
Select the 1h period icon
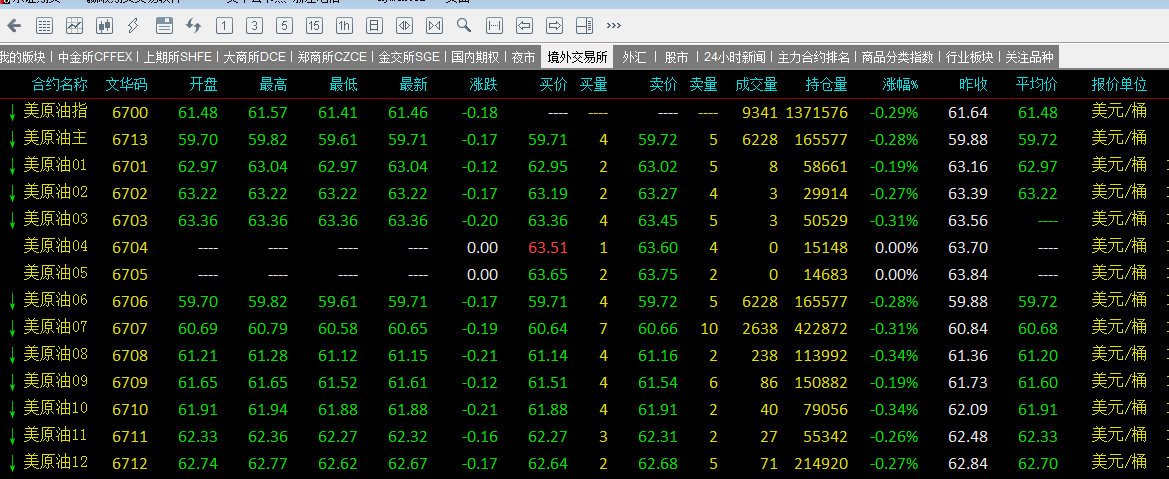coord(344,26)
